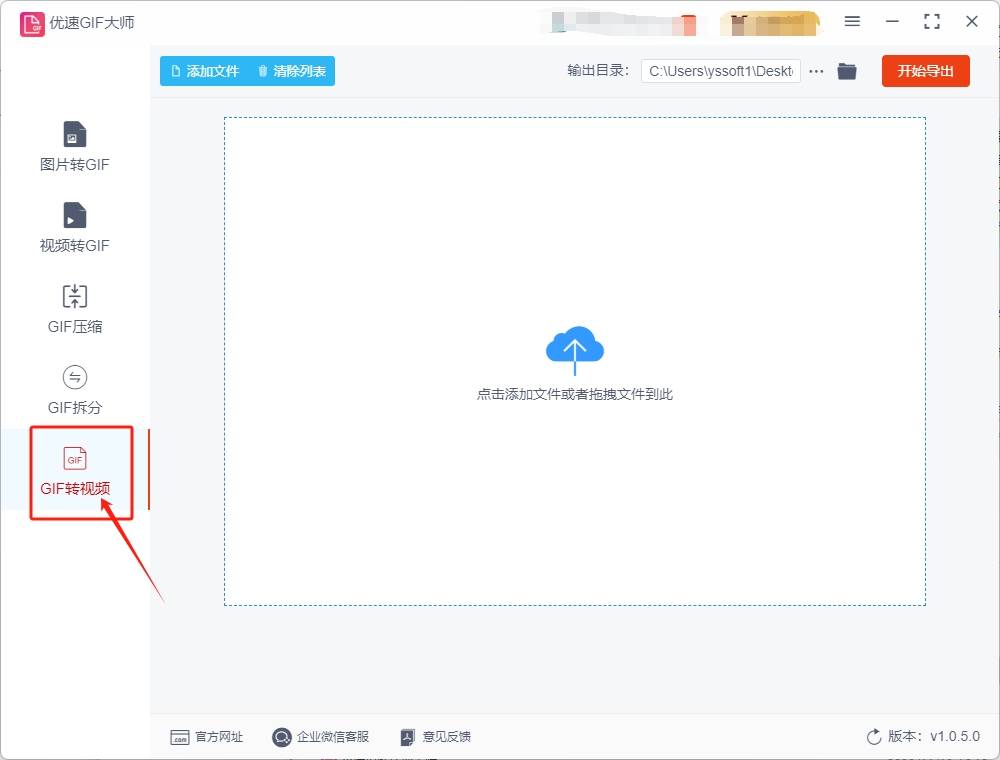Click the ... button beside output directory
Screen dimensions: 1000x760
click(816, 71)
